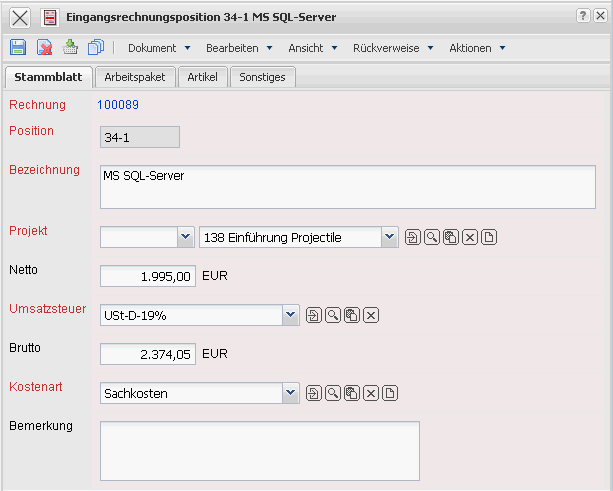Search Umsatzsteuer using the magnifier icon
613x491 pixels.
(x=333, y=315)
